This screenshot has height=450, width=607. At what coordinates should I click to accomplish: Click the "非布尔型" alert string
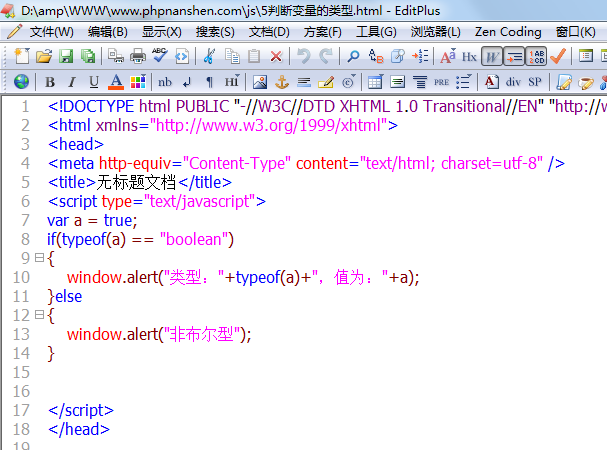click(202, 334)
